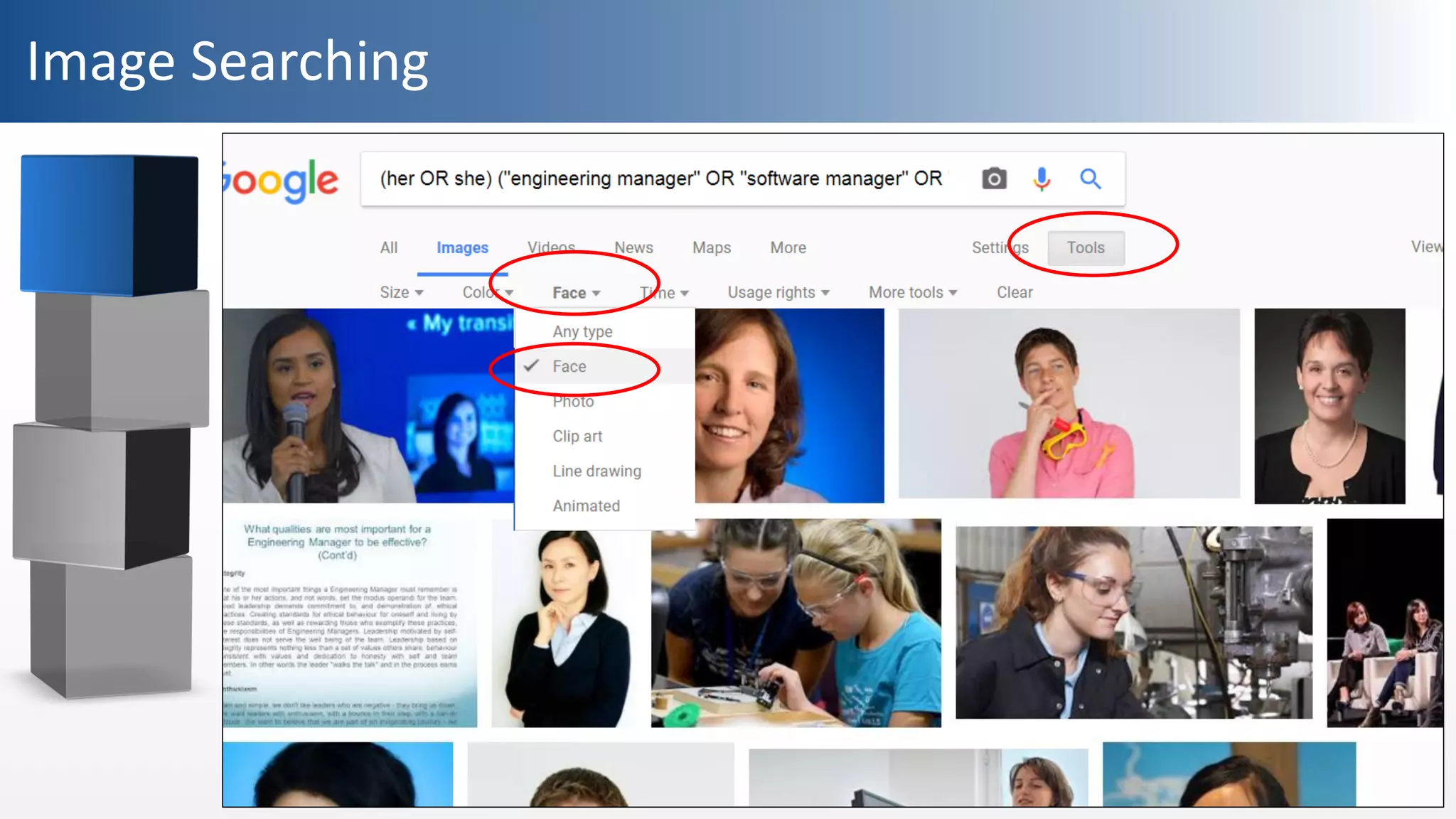Choose the Animated option
1456x819 pixels.
tap(605, 505)
